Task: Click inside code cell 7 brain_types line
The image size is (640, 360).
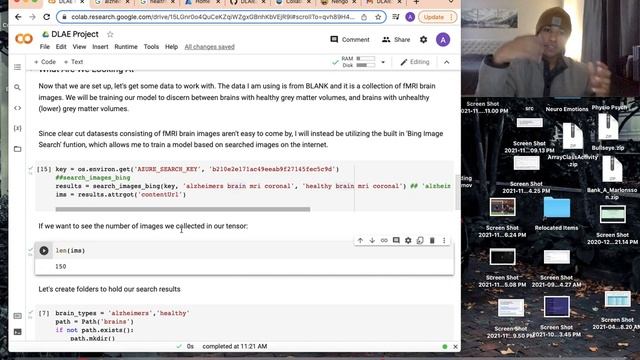Action: (x=121, y=313)
